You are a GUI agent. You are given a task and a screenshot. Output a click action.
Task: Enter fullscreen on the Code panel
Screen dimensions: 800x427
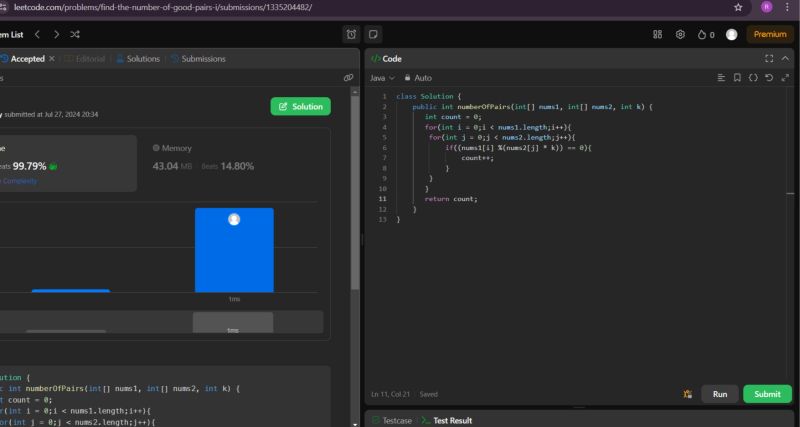pos(769,59)
